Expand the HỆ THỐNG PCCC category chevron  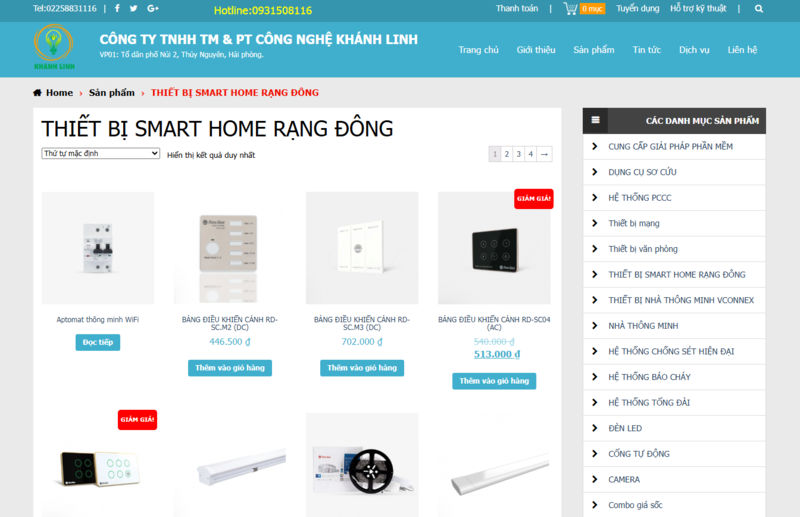click(594, 198)
